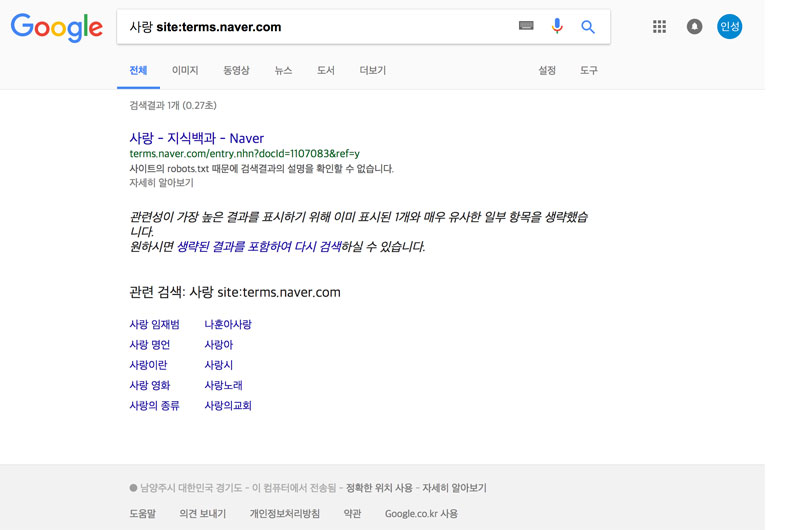The width and height of the screenshot is (800, 530).
Task: Open 약관 footer link
Action: tap(352, 514)
